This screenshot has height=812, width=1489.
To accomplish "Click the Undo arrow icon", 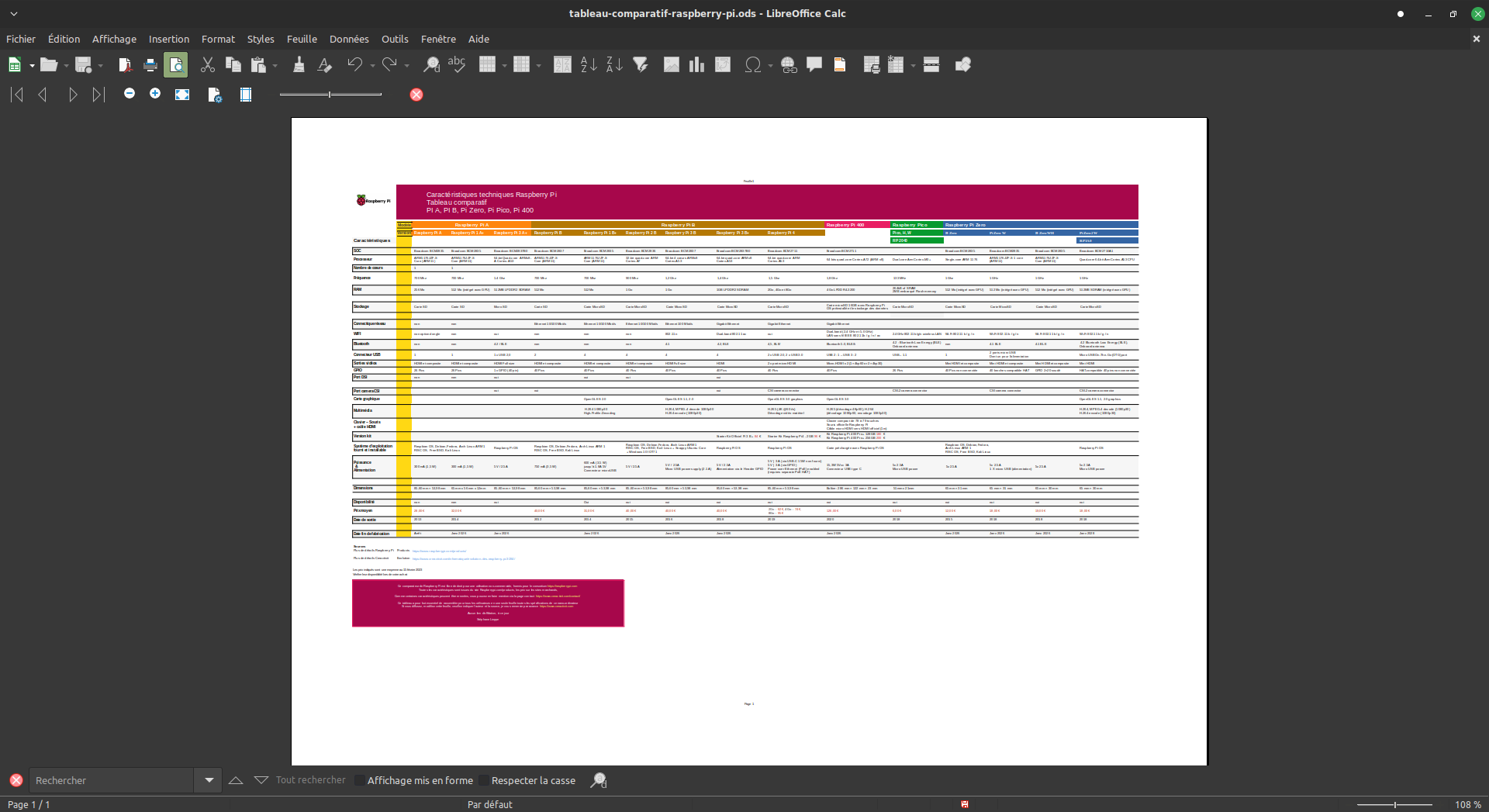I will [355, 65].
